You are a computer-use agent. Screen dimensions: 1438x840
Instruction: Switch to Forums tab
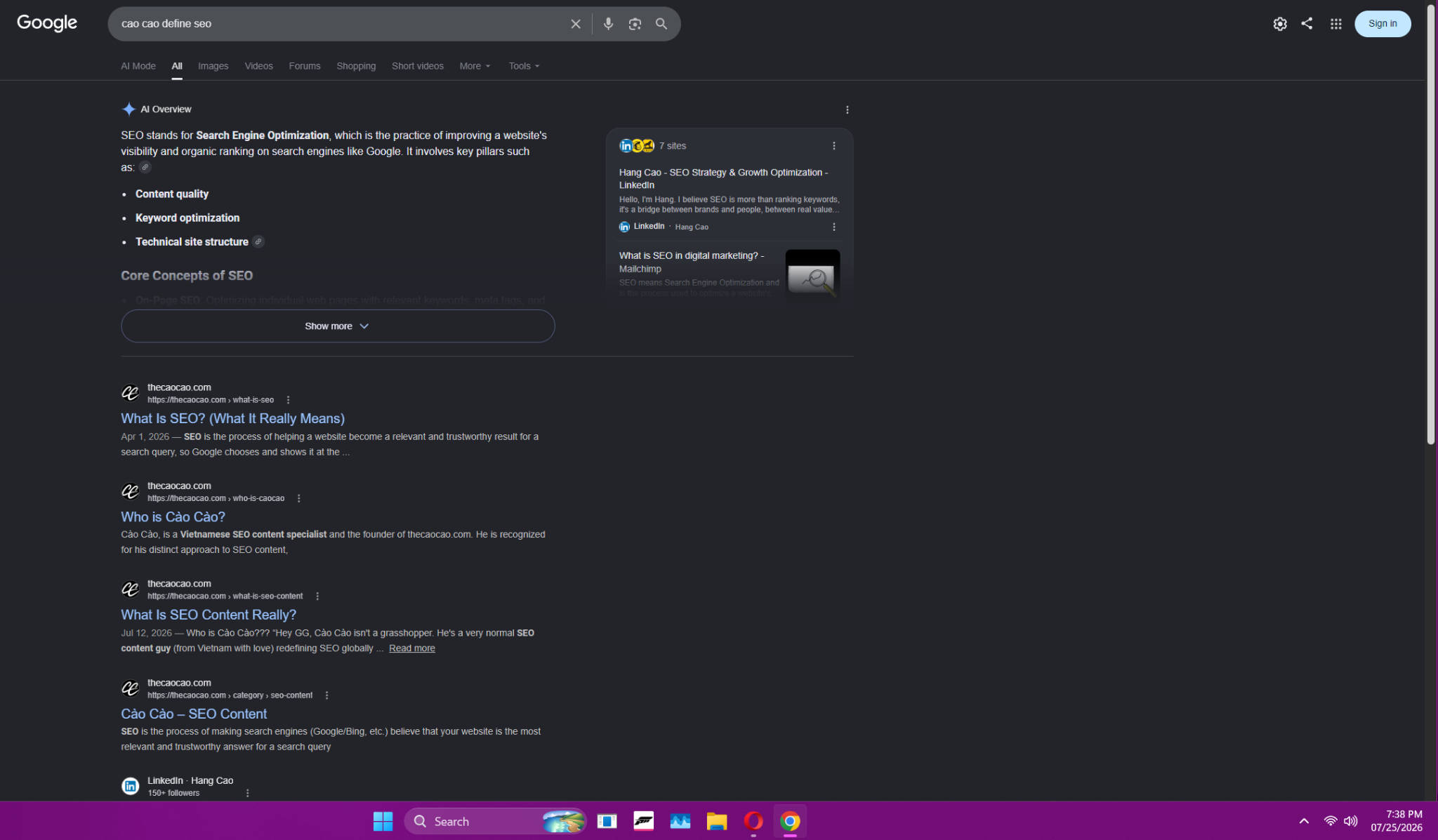305,66
